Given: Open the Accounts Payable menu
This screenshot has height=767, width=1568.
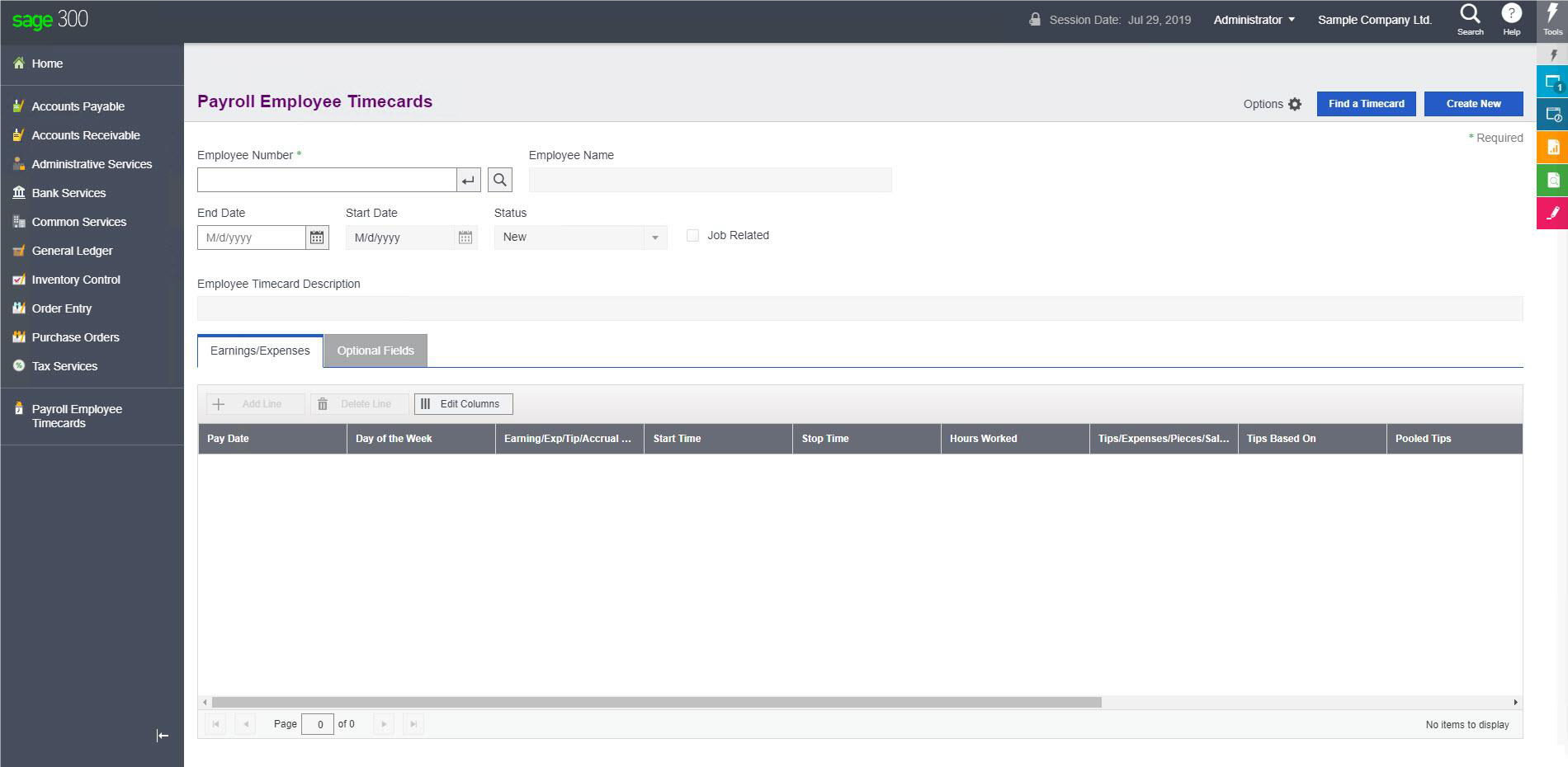Looking at the screenshot, I should pyautogui.click(x=78, y=106).
